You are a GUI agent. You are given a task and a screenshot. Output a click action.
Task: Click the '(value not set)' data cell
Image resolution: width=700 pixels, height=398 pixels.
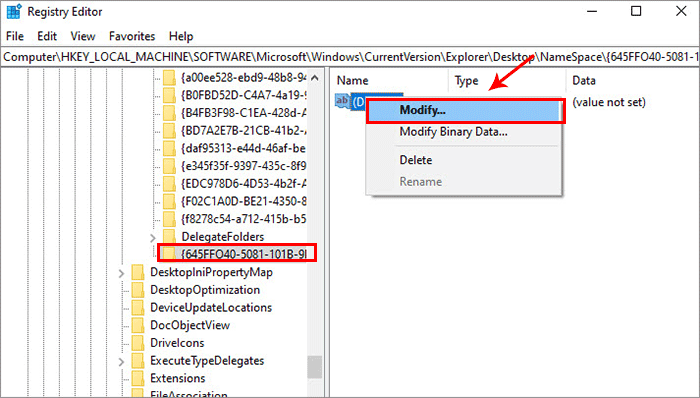(609, 102)
